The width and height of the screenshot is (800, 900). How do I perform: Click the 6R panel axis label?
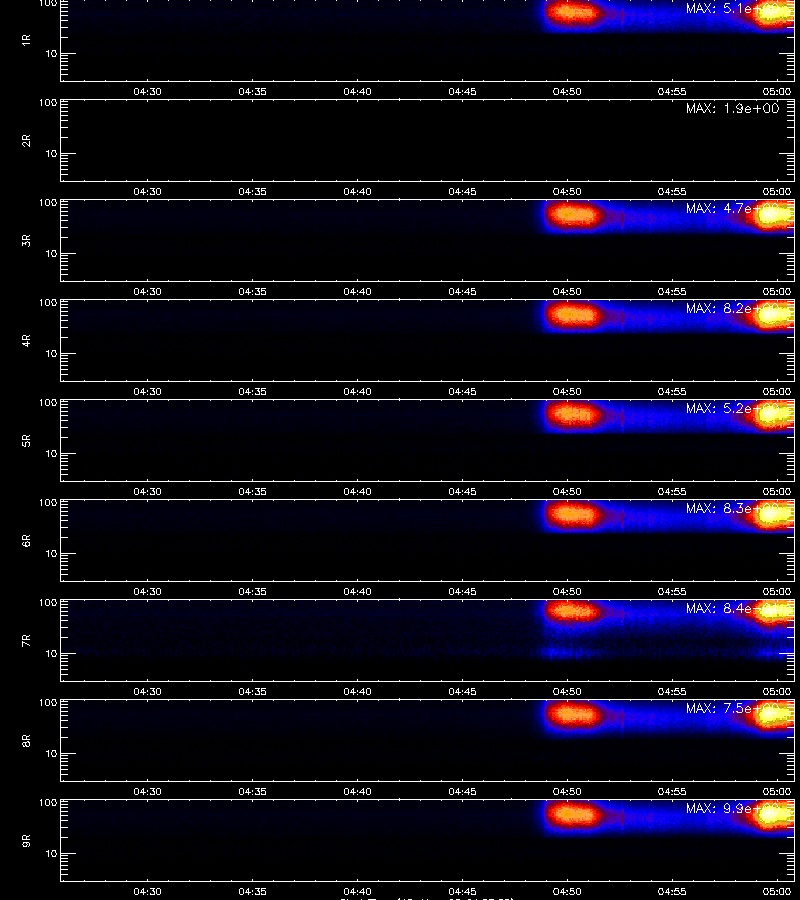click(26, 541)
